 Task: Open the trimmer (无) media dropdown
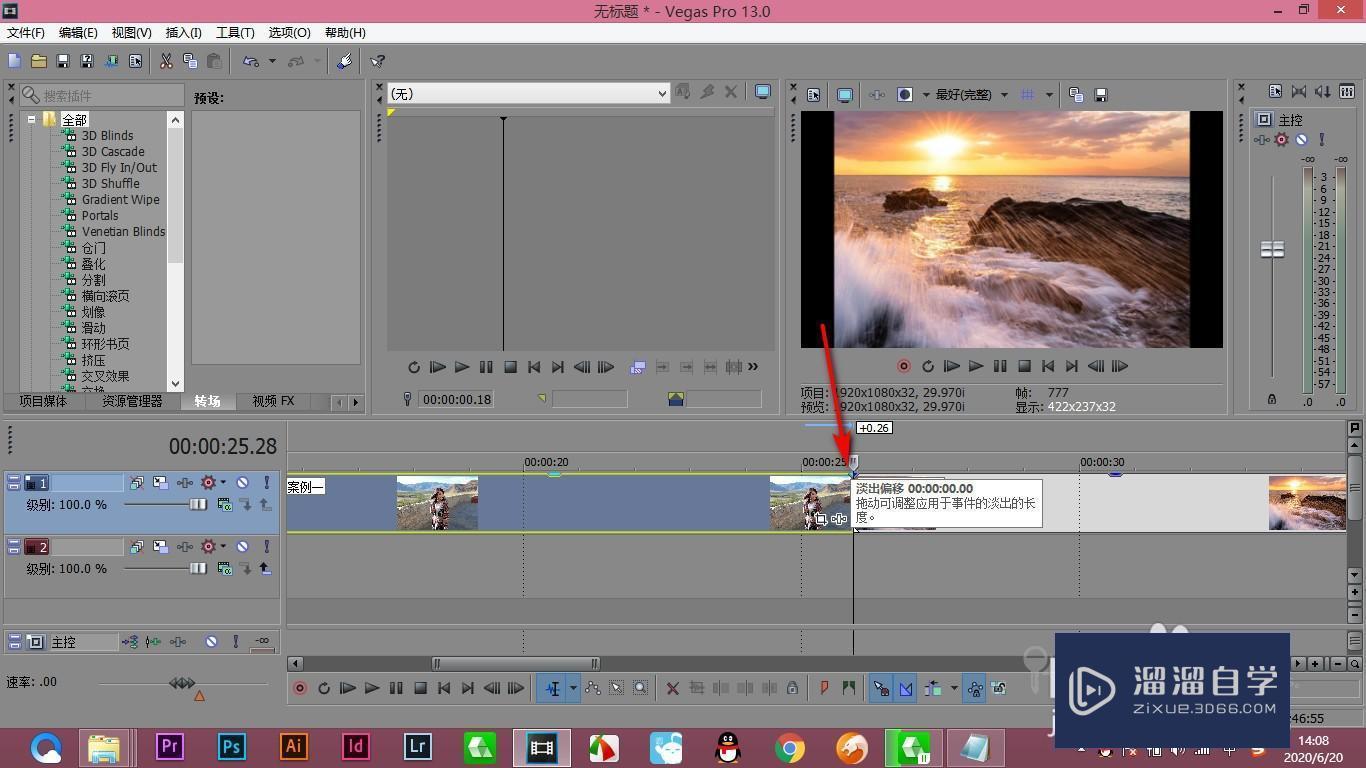click(x=528, y=93)
